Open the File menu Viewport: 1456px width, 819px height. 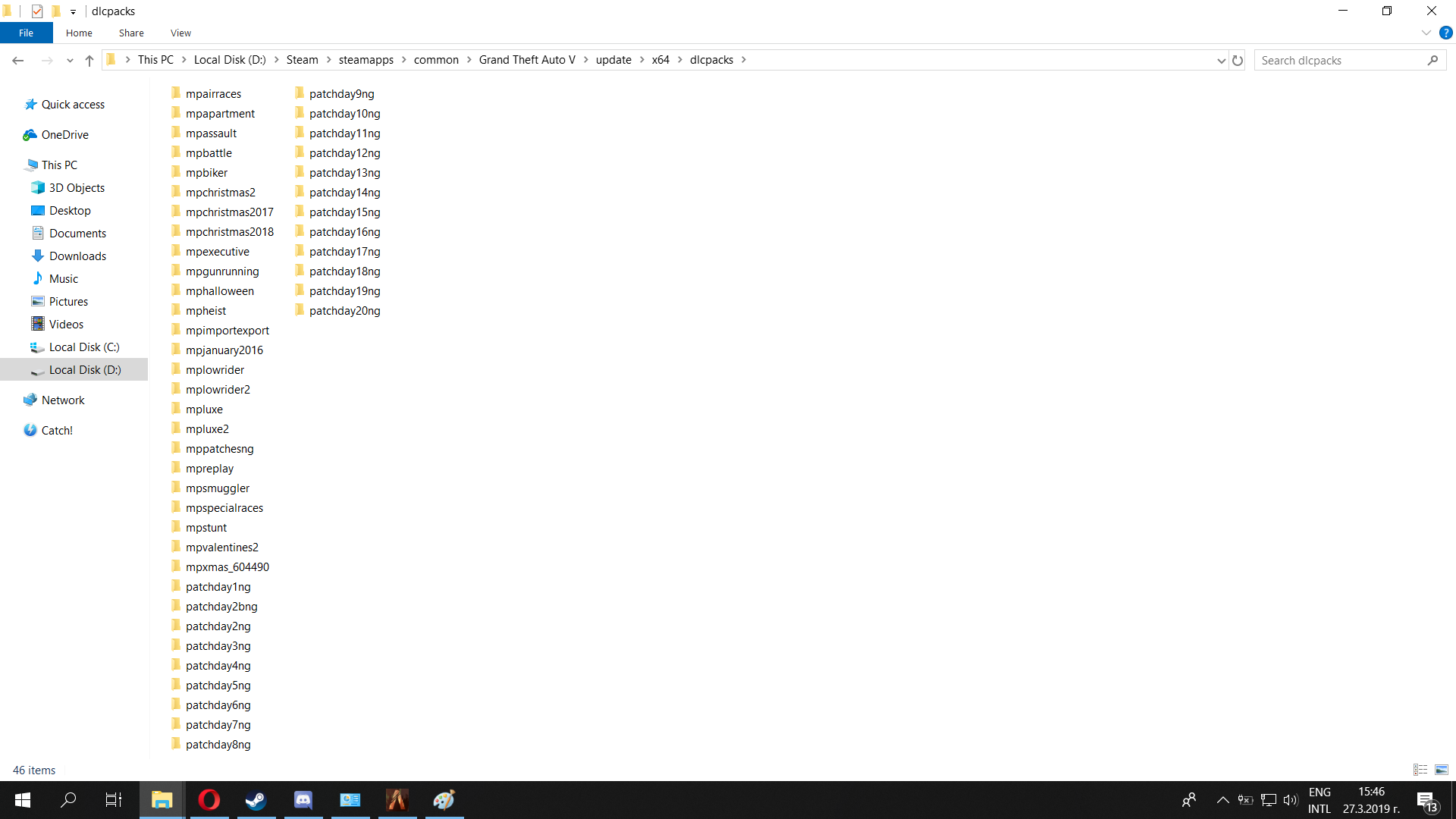pyautogui.click(x=26, y=33)
